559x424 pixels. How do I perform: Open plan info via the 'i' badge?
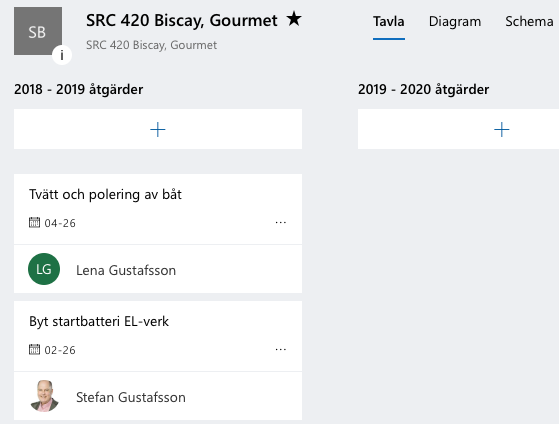click(62, 55)
